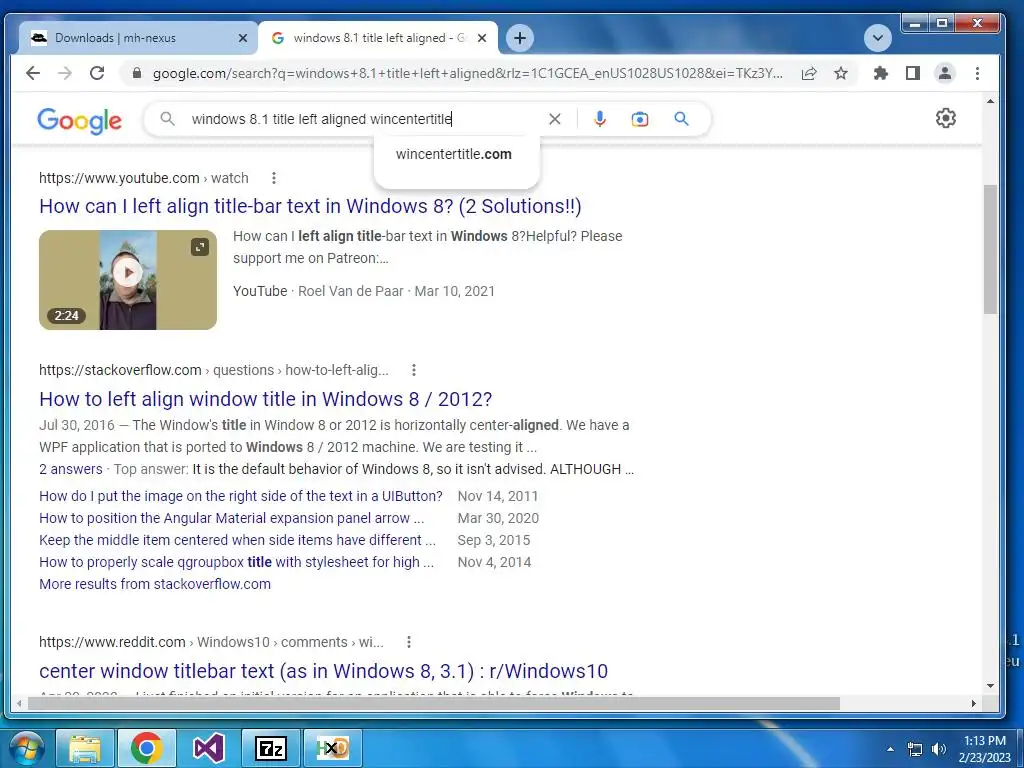Screen dimensions: 1024x768
Task: Open tab search chevron dropdown
Action: [x=878, y=38]
